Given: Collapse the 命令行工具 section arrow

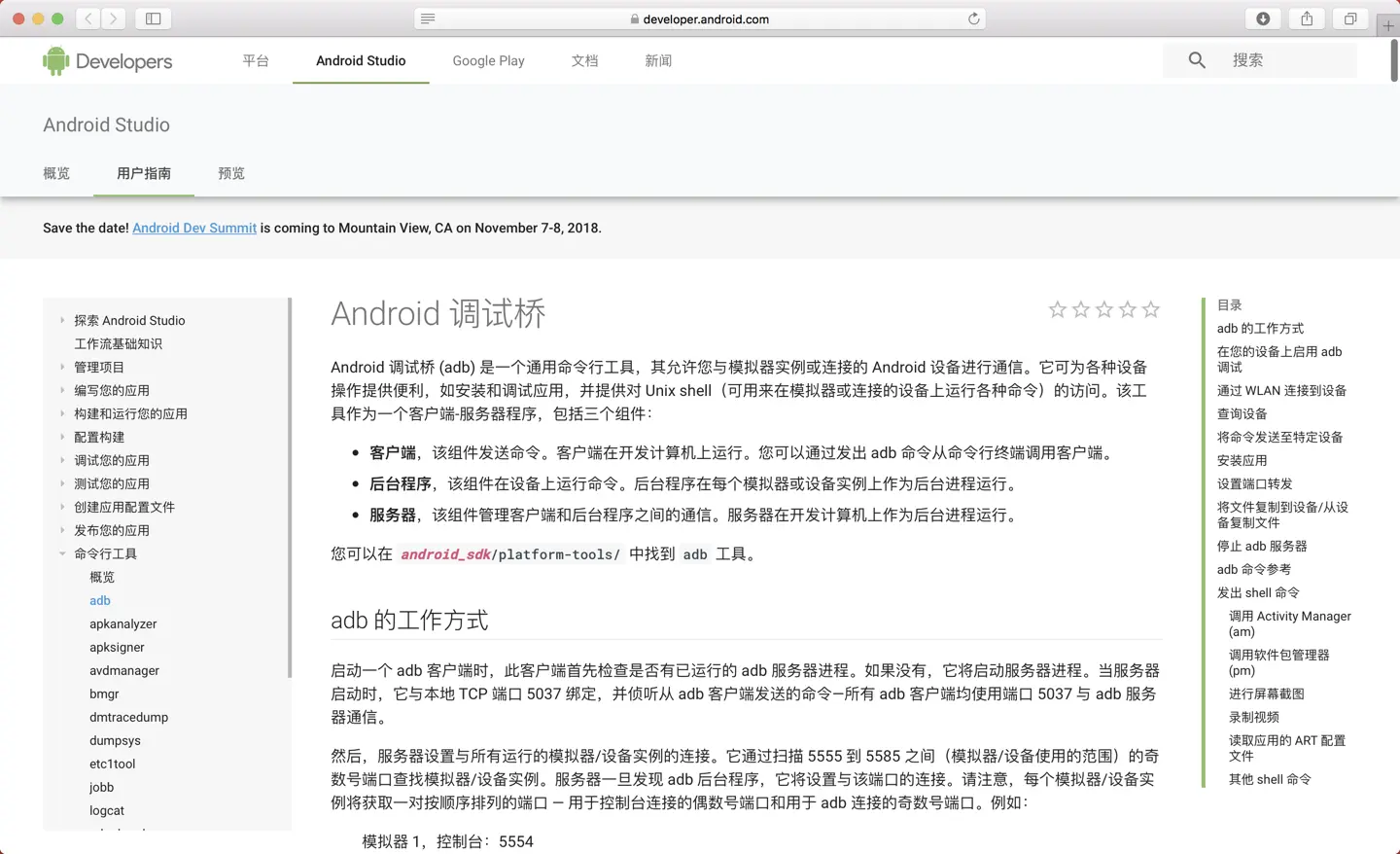Looking at the screenshot, I should click(x=62, y=553).
